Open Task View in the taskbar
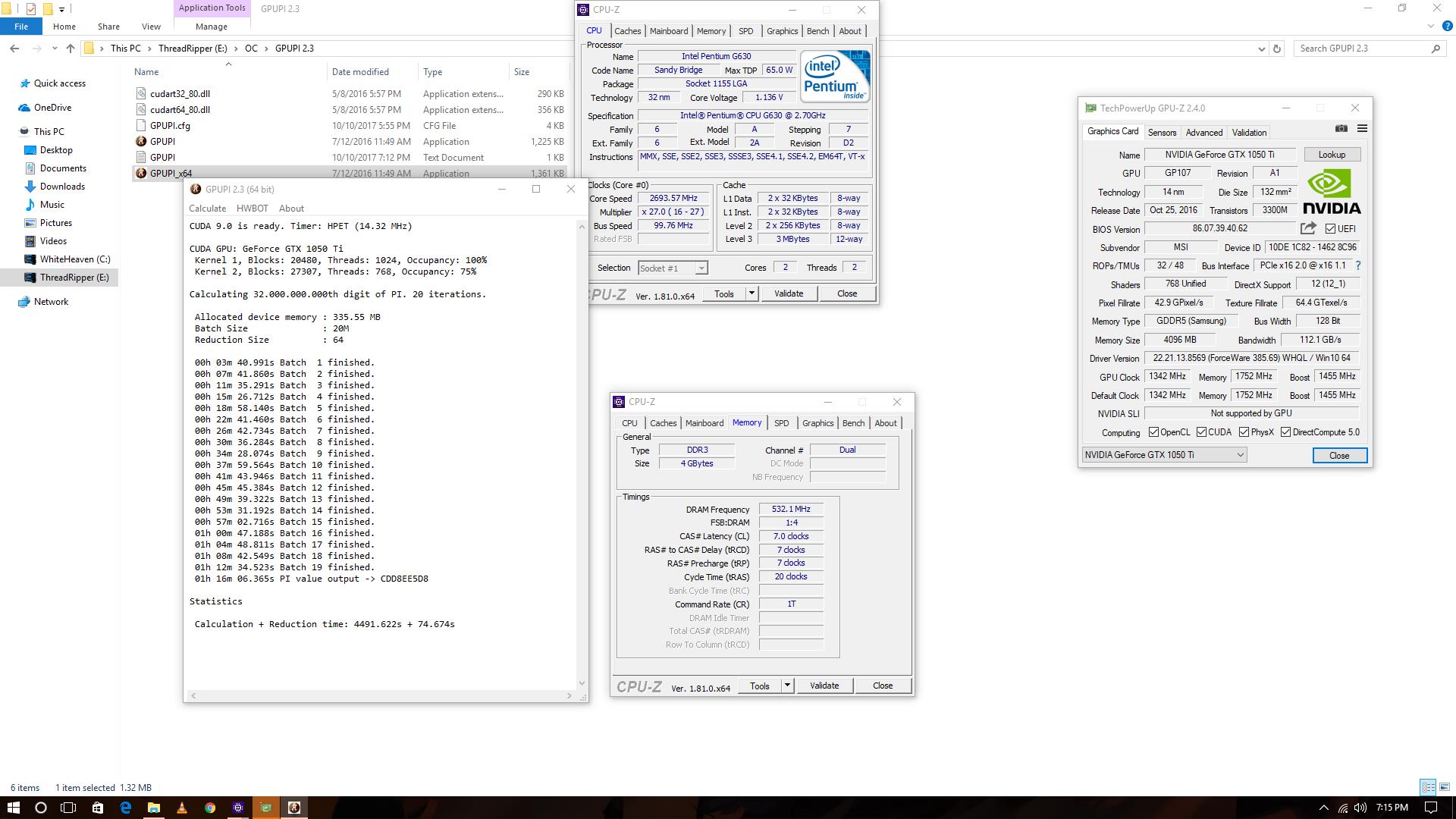The width and height of the screenshot is (1456, 819). [68, 808]
